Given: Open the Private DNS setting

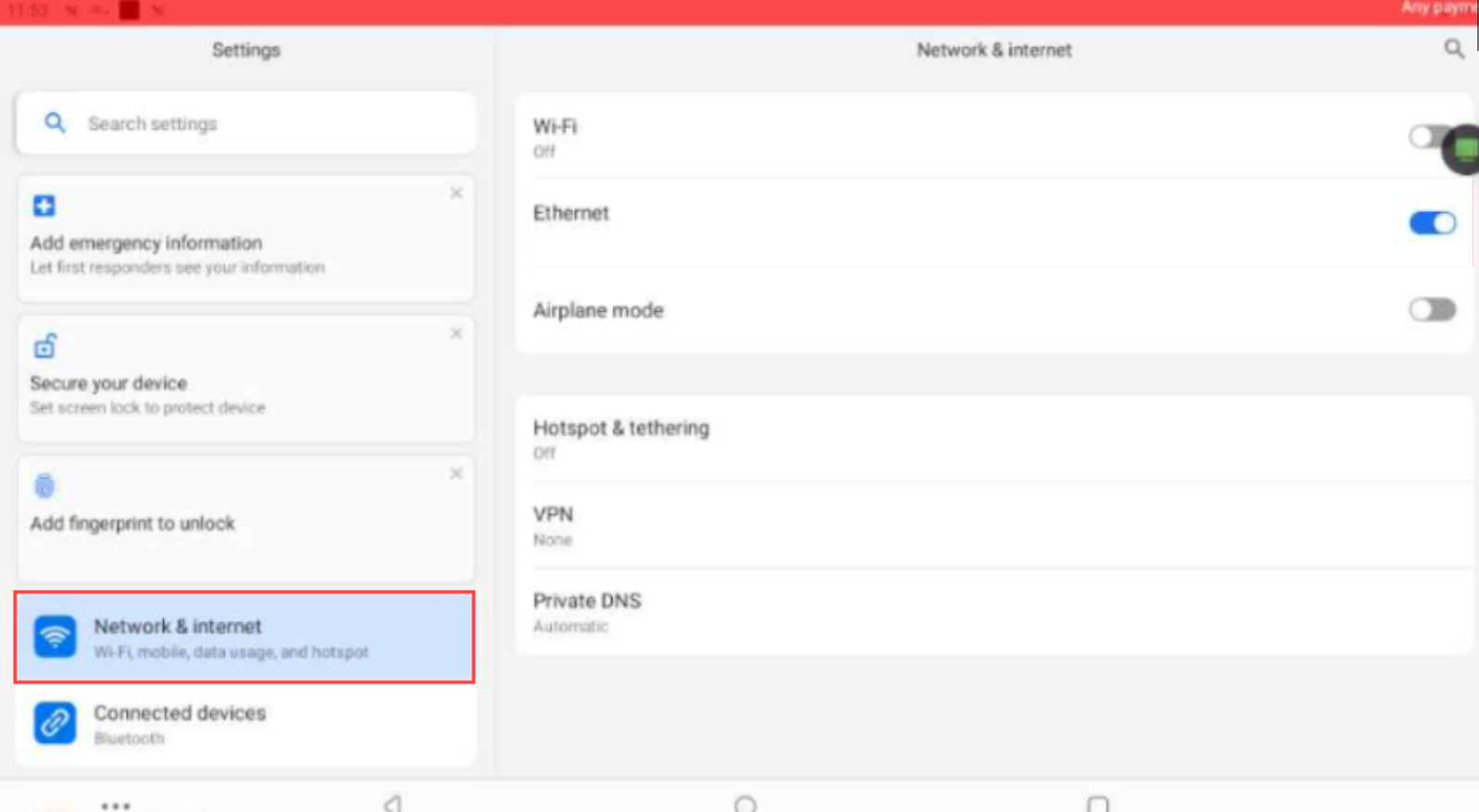Looking at the screenshot, I should (994, 612).
